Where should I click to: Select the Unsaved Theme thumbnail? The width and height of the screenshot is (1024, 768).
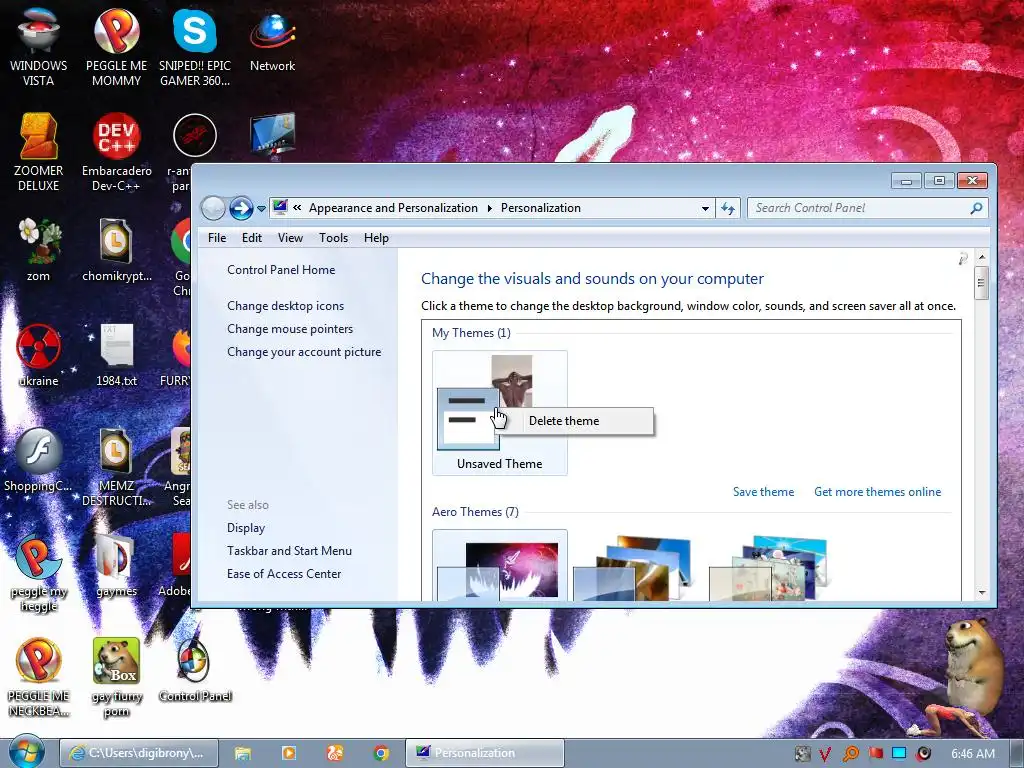point(500,413)
